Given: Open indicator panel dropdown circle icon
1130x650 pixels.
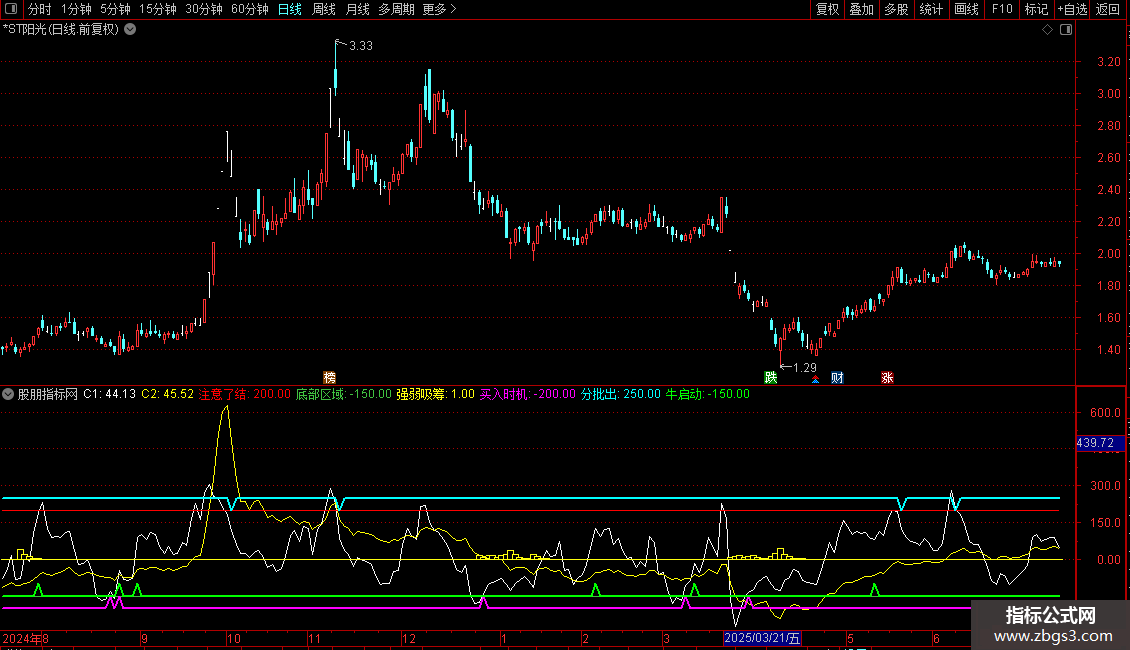Looking at the screenshot, I should coord(8,394).
